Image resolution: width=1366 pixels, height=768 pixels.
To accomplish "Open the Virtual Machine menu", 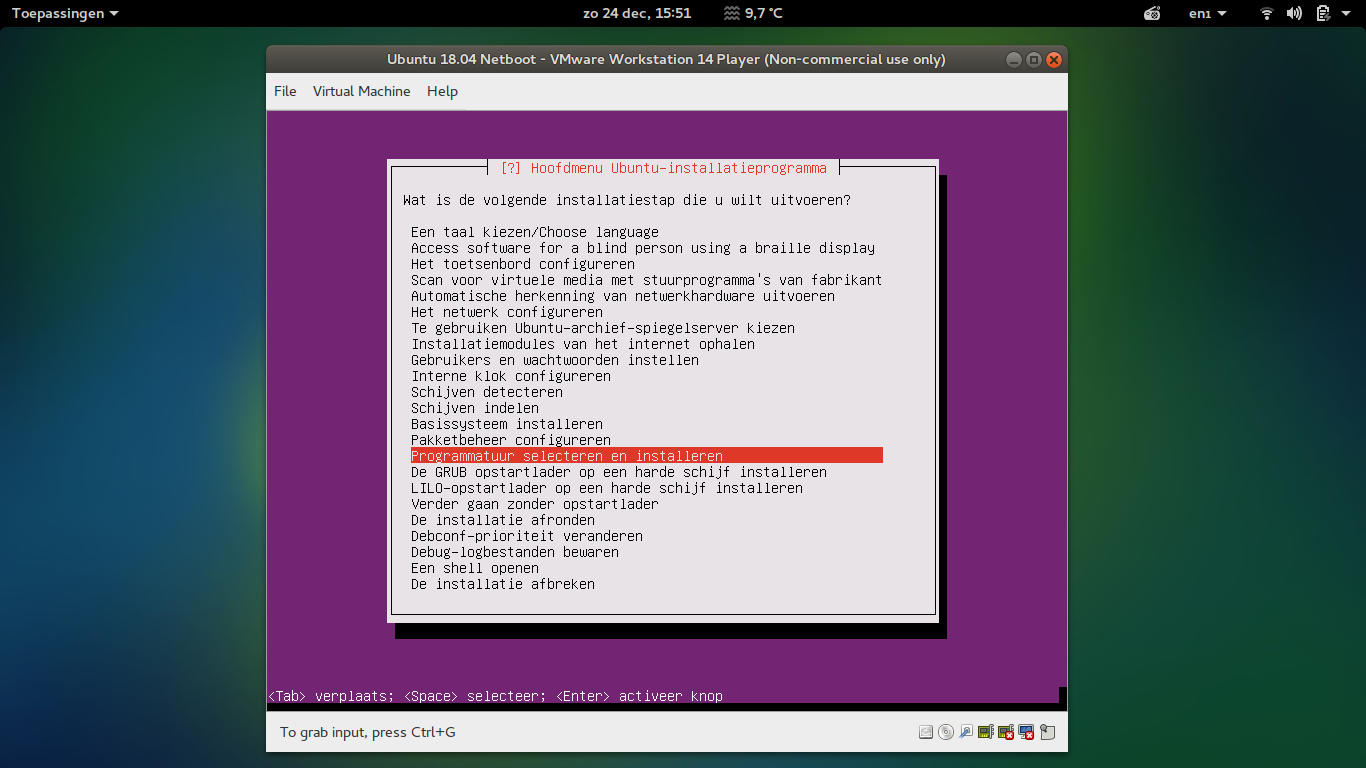I will click(x=361, y=91).
